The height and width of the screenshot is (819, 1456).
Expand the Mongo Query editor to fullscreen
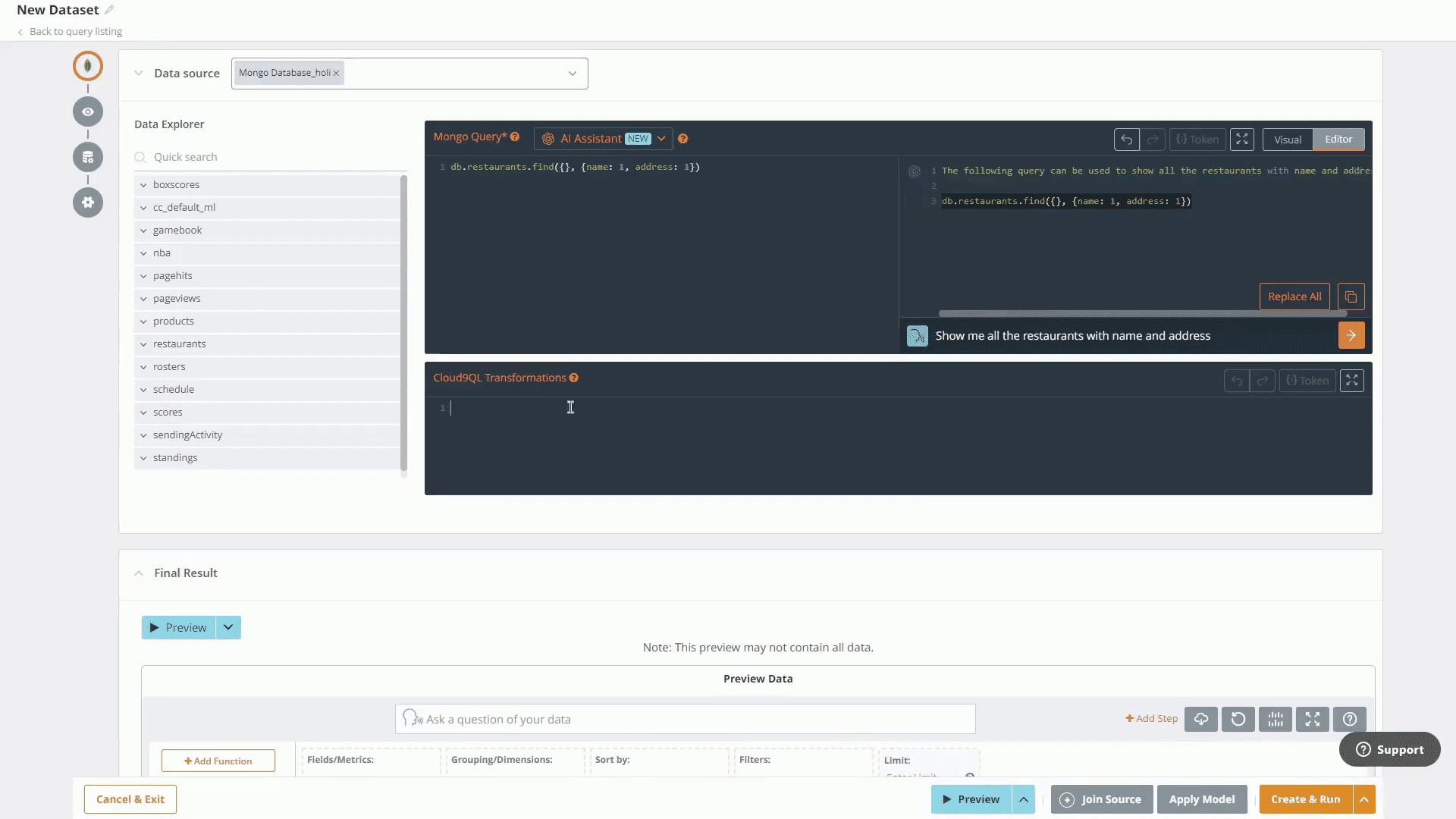click(1241, 140)
